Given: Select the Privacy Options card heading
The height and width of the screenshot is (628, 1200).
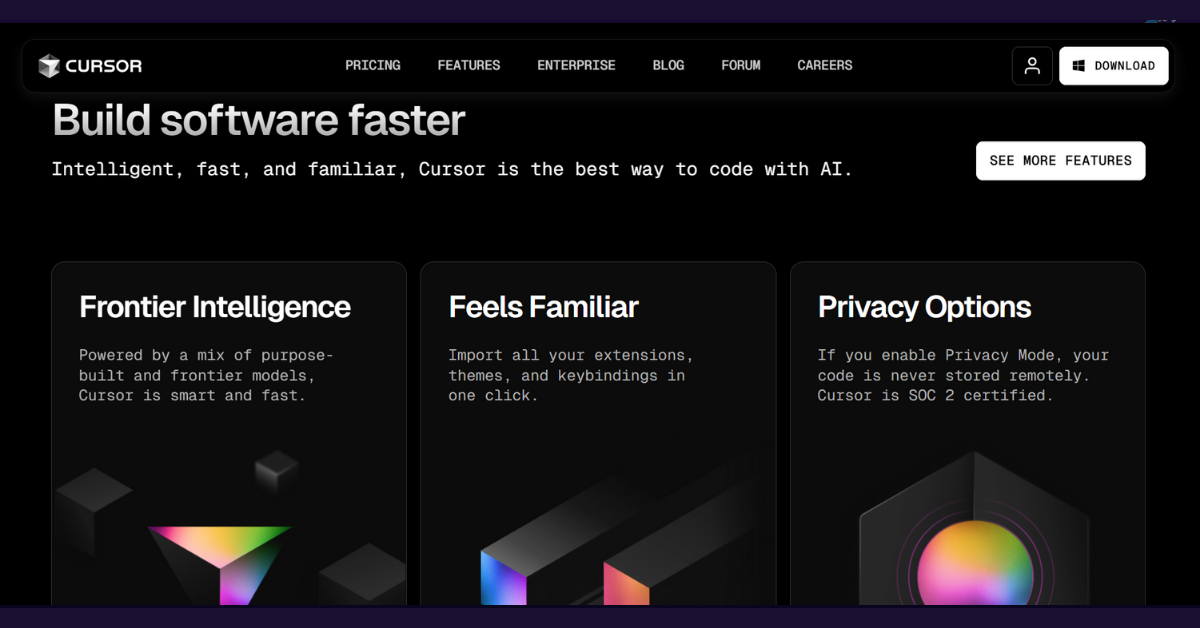Looking at the screenshot, I should pos(924,307).
